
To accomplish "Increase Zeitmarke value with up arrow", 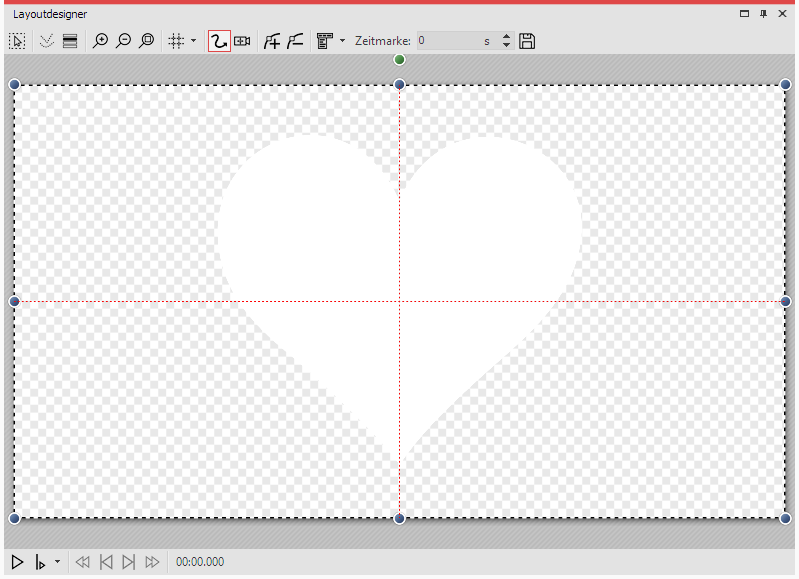I will [x=506, y=37].
